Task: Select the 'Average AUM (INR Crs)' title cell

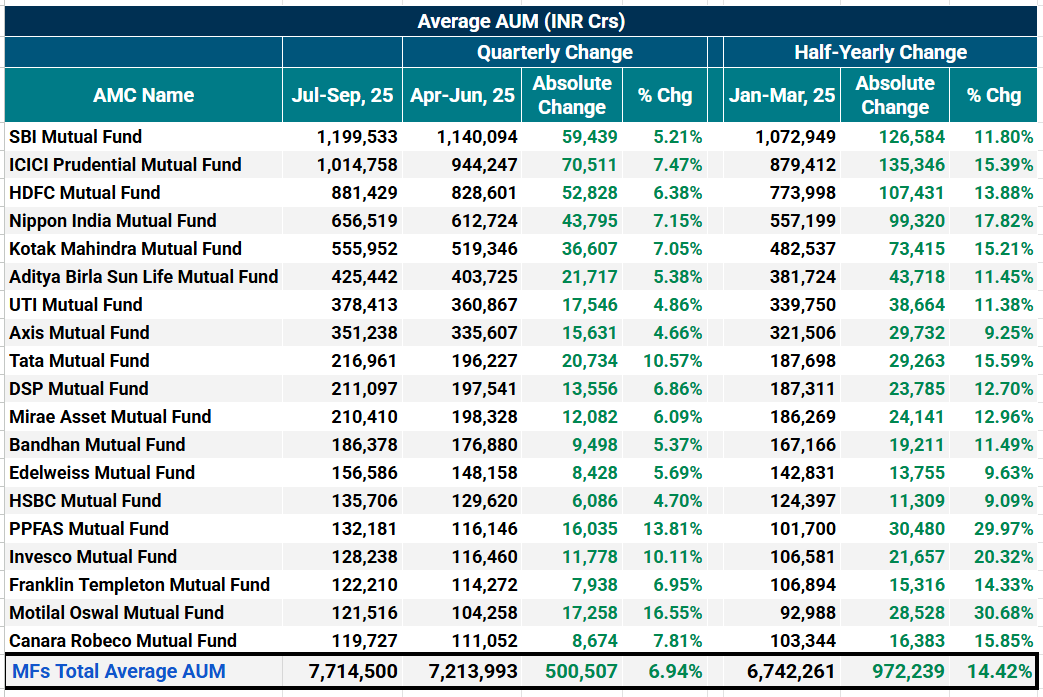Action: (521, 21)
